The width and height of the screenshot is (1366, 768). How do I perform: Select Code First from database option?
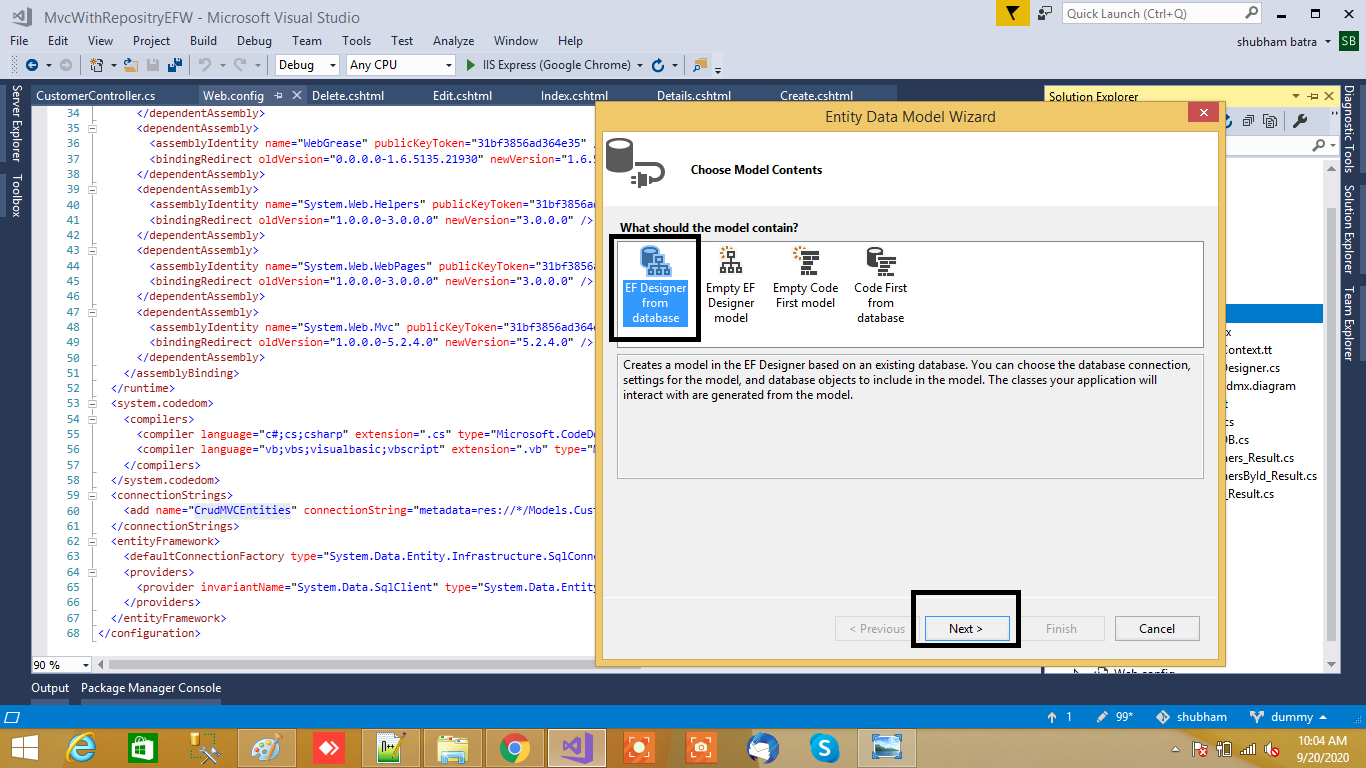click(880, 287)
